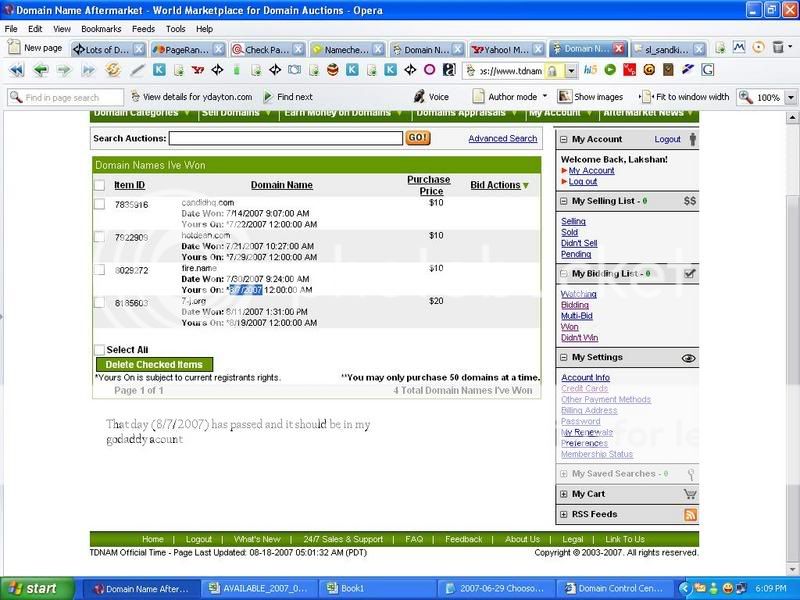Click the green play button bookmark icon

pyautogui.click(x=610, y=70)
